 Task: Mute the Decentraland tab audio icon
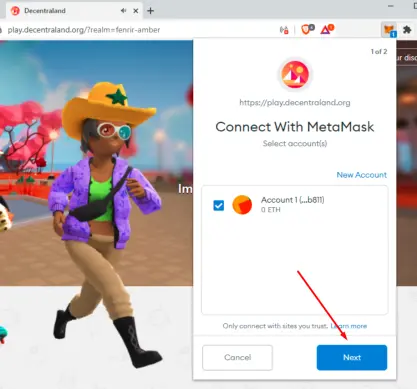(x=123, y=11)
